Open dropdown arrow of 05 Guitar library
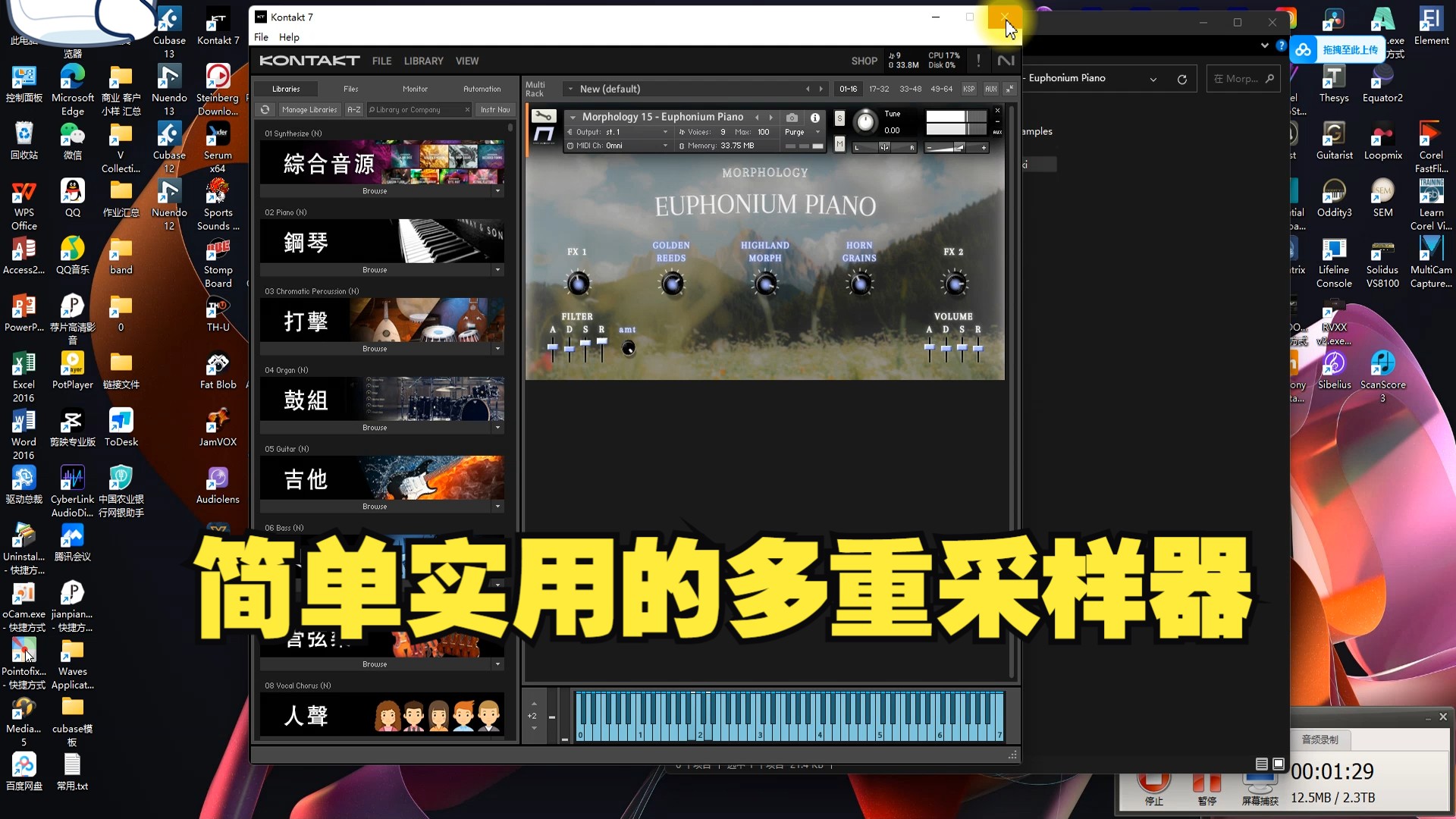Viewport: 1456px width, 819px height. point(498,507)
